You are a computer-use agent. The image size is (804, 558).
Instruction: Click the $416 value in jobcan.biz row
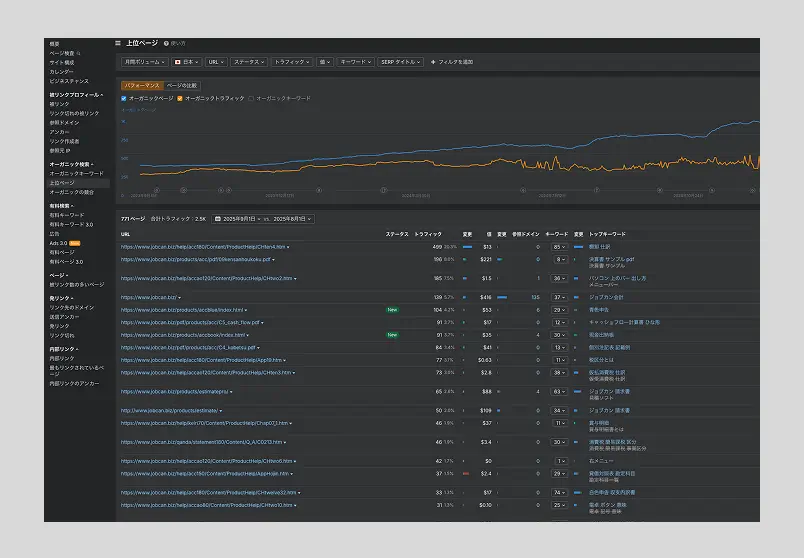486,297
